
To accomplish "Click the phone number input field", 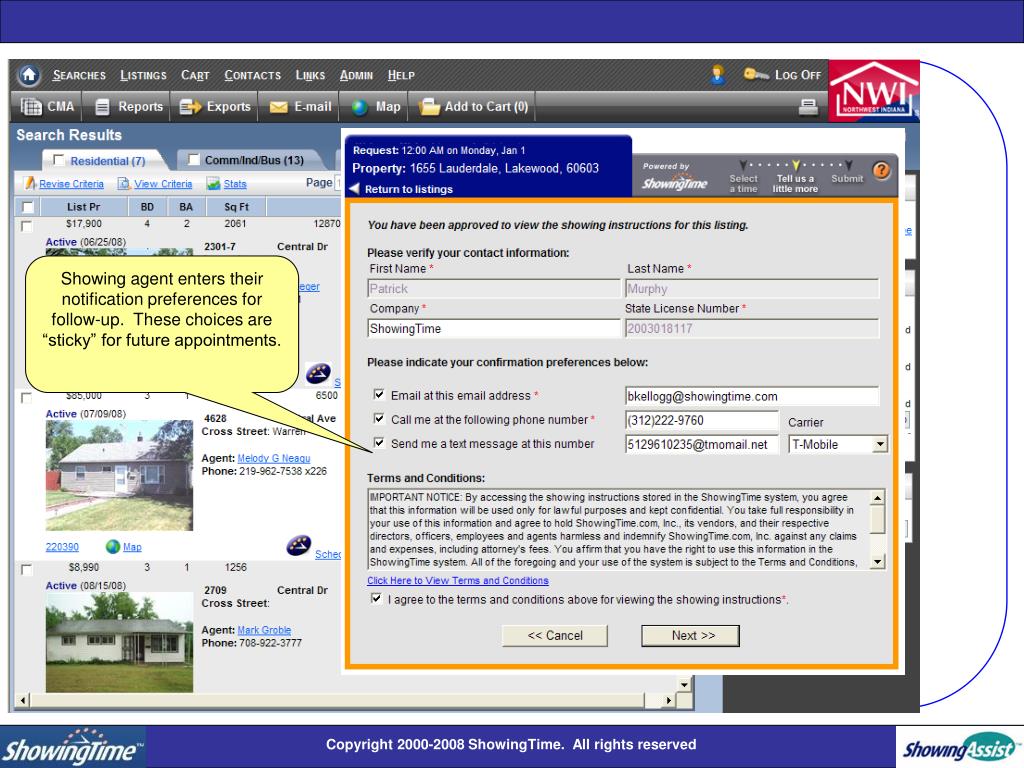I will [702, 420].
